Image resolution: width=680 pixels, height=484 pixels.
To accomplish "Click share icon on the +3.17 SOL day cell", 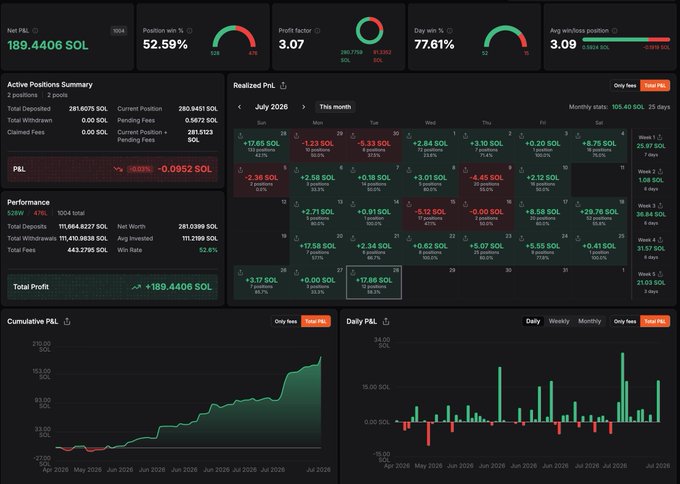I will click(240, 272).
